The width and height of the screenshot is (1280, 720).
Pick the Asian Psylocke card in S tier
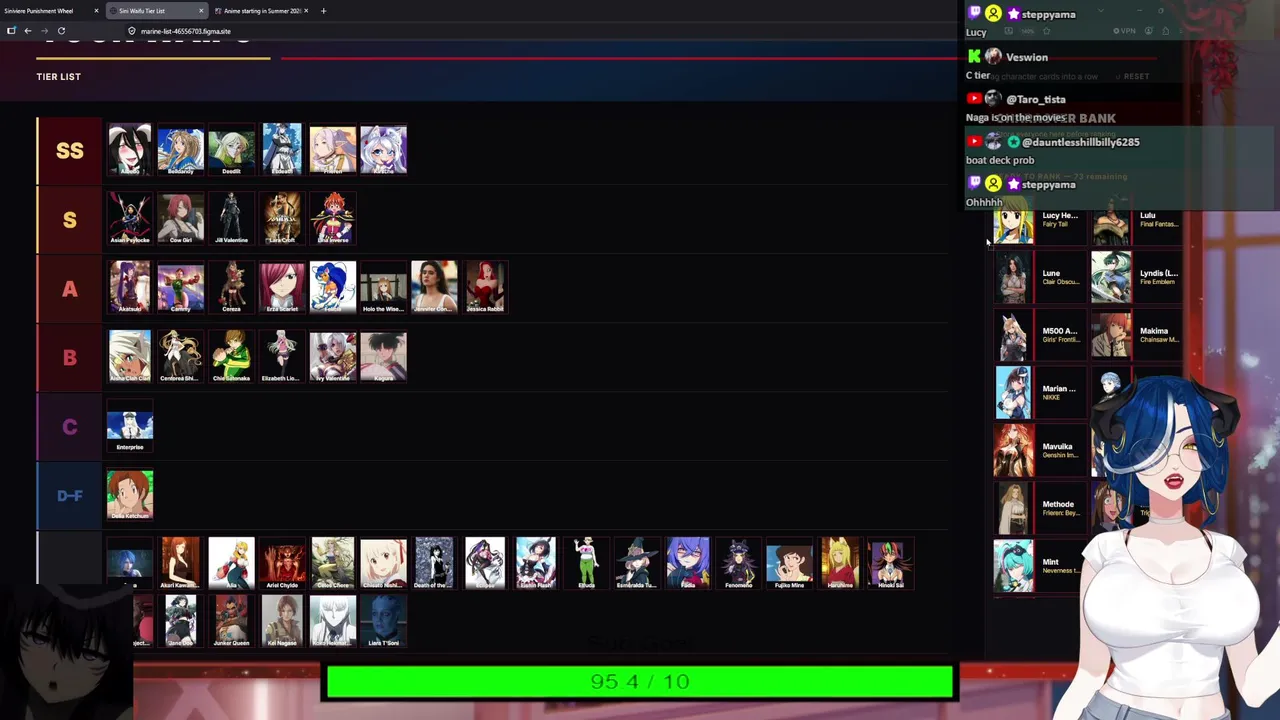coord(130,219)
